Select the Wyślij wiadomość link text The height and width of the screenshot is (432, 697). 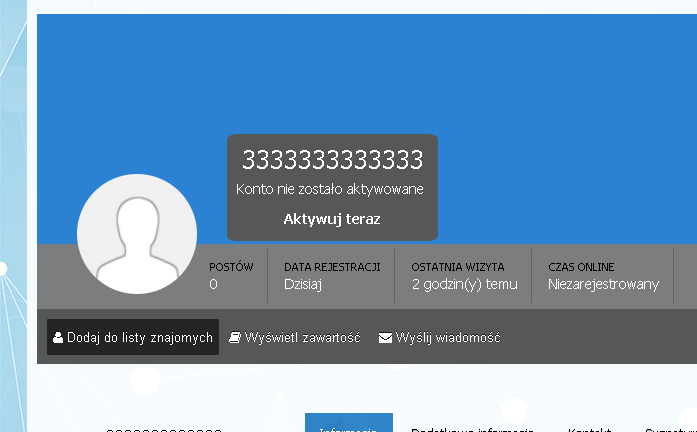coord(448,338)
